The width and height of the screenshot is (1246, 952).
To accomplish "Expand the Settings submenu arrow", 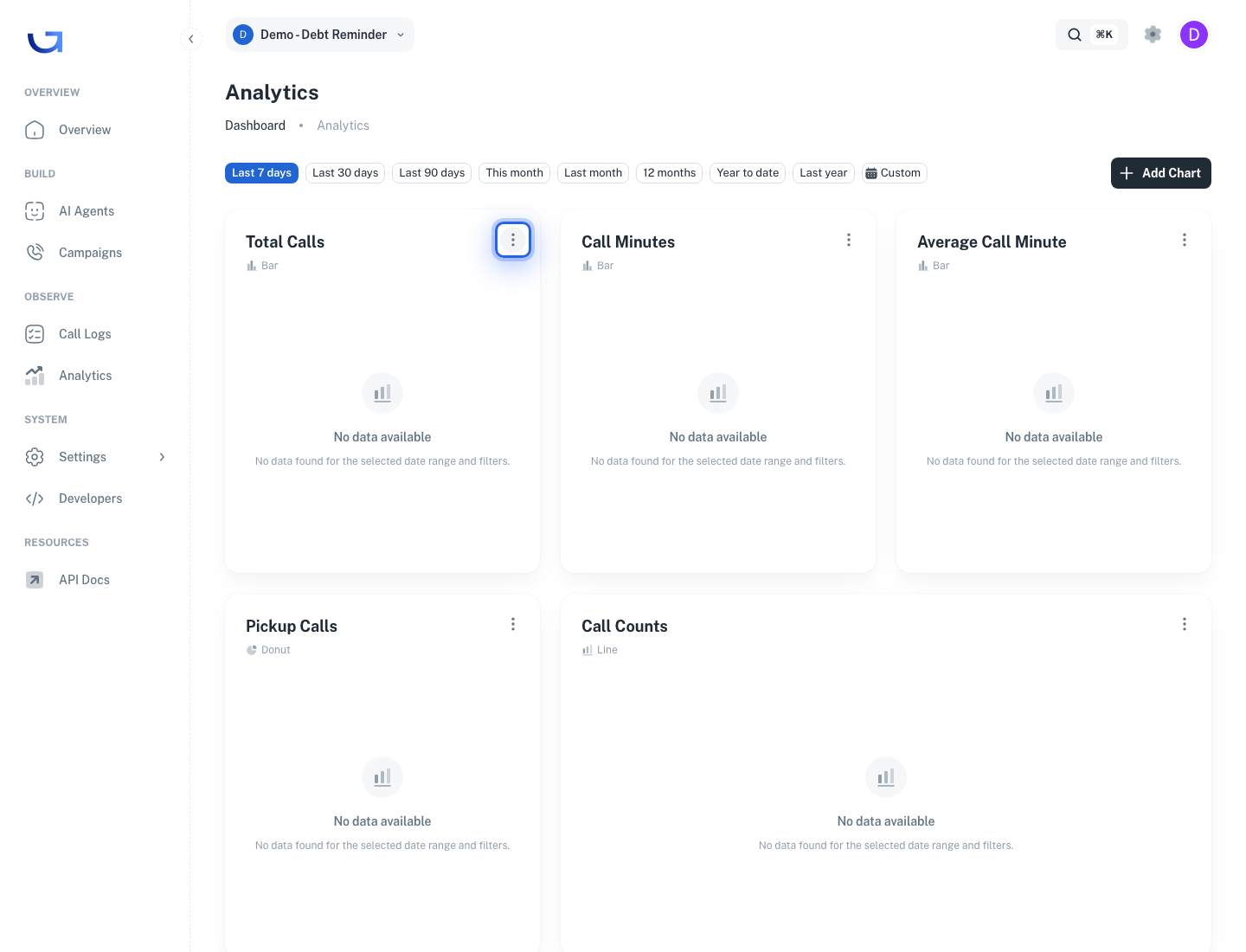I will (162, 457).
